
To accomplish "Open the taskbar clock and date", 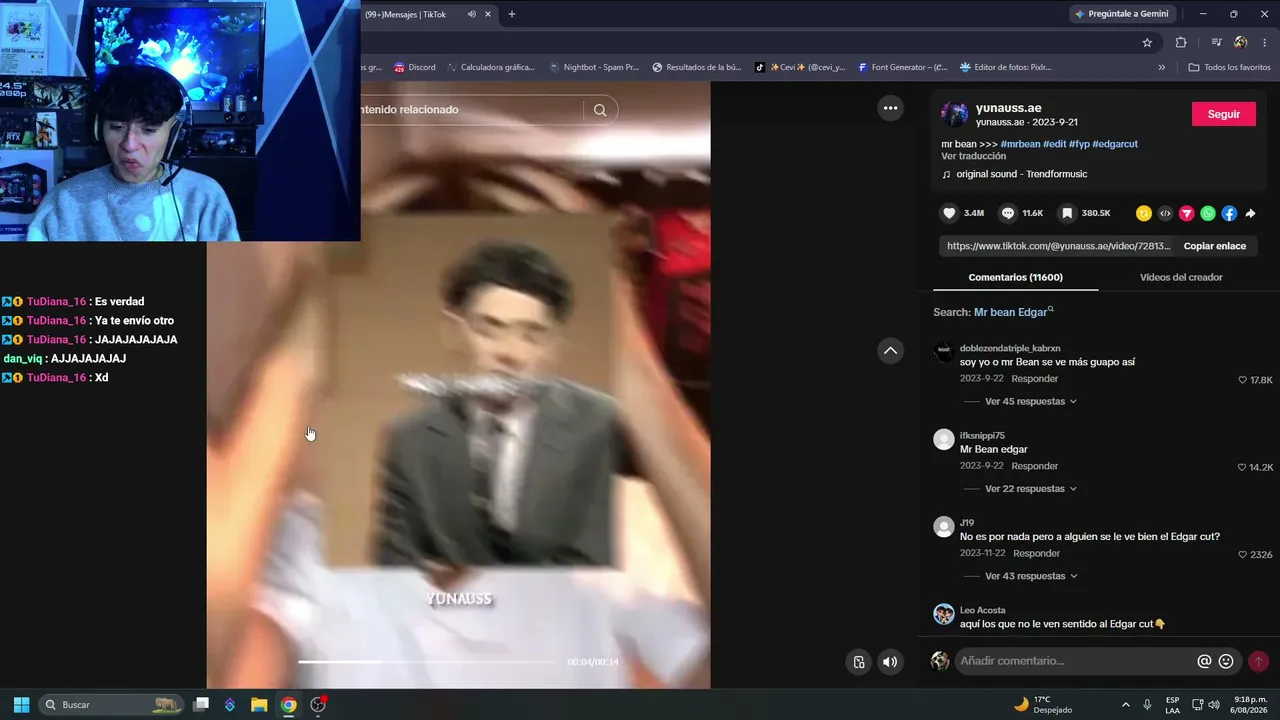I will [1247, 704].
